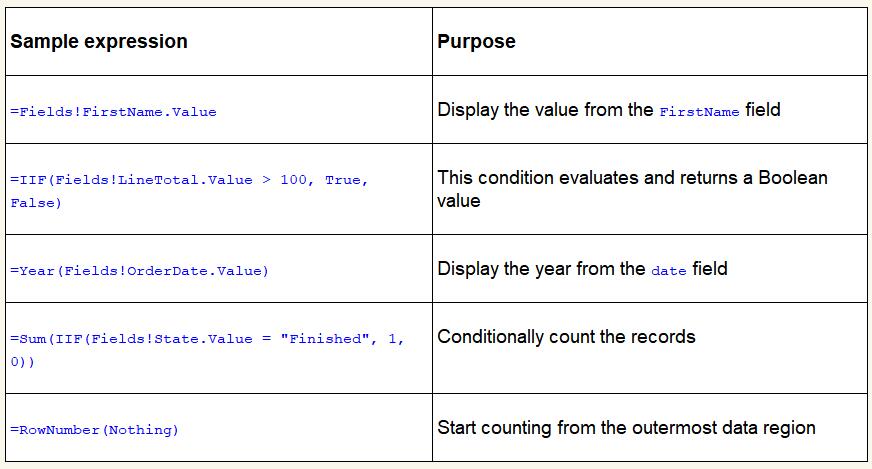Click "Conditionally count the records" description
872x469 pixels.
566,337
